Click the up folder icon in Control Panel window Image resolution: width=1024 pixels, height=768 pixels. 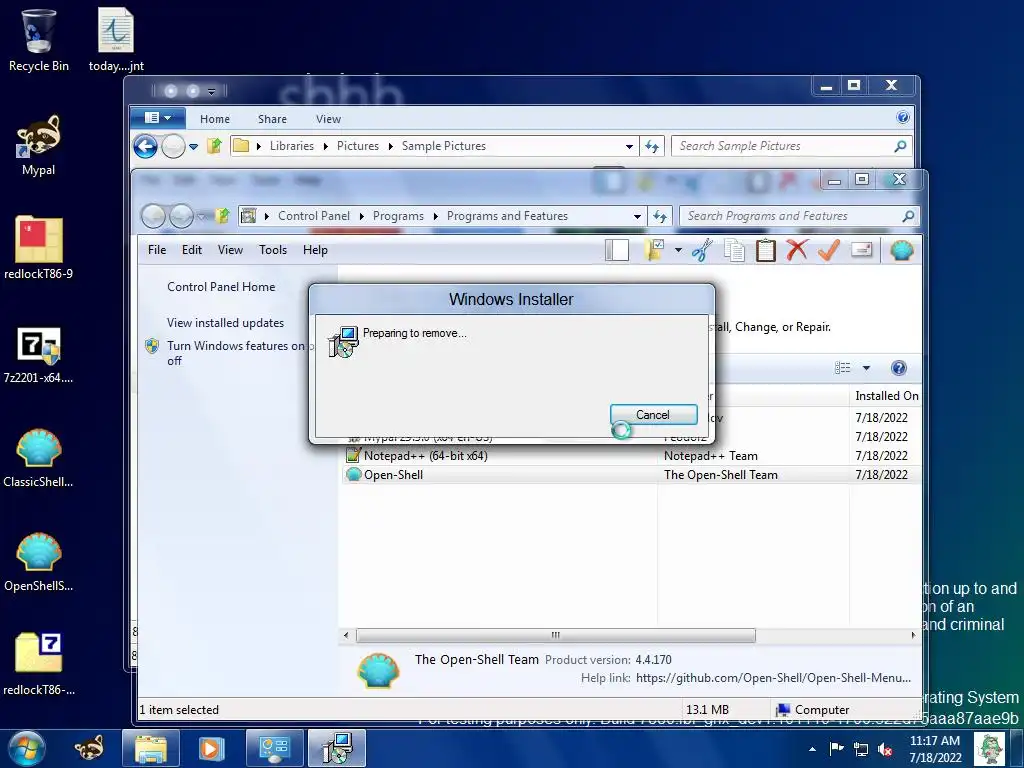pos(223,216)
